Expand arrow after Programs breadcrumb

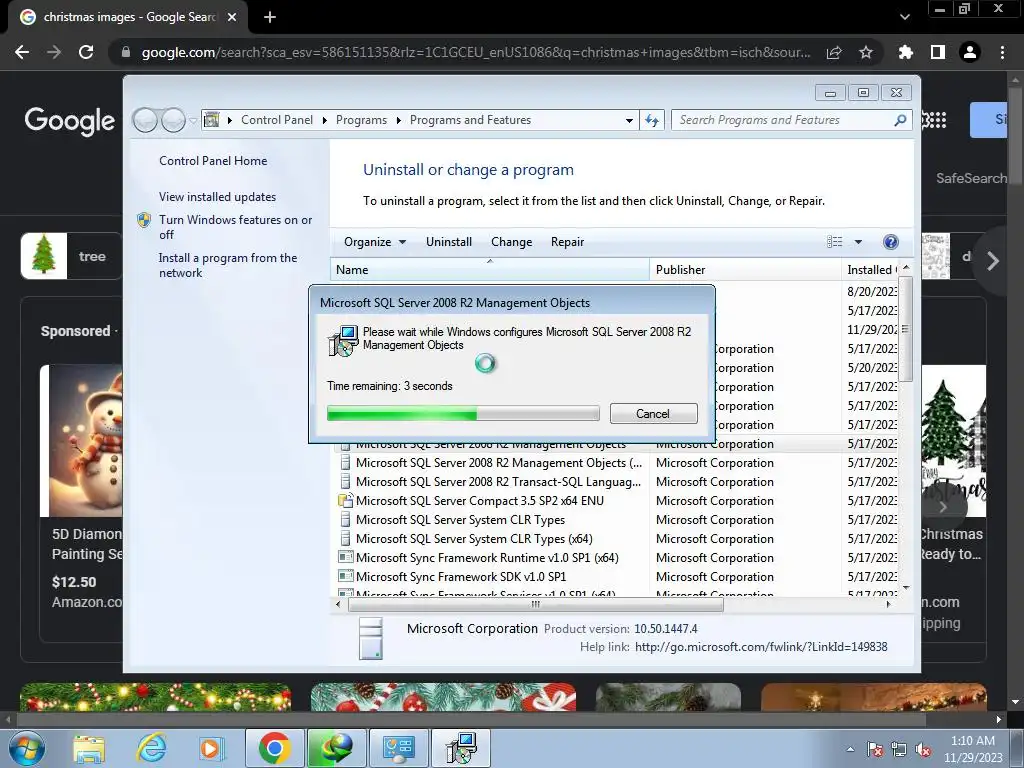pyautogui.click(x=398, y=120)
